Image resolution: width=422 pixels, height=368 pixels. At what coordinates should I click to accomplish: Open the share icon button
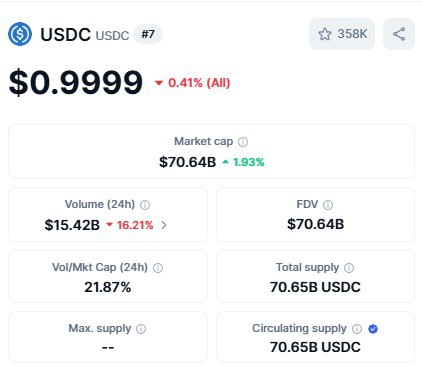pyautogui.click(x=399, y=34)
